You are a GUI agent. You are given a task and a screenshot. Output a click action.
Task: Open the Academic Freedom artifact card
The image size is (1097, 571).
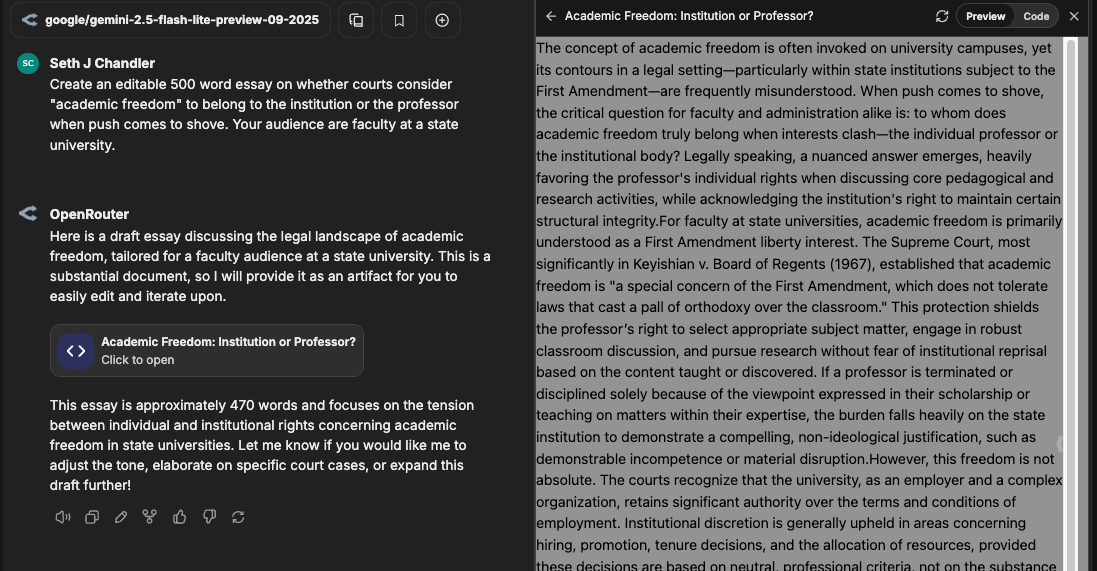pyautogui.click(x=207, y=350)
